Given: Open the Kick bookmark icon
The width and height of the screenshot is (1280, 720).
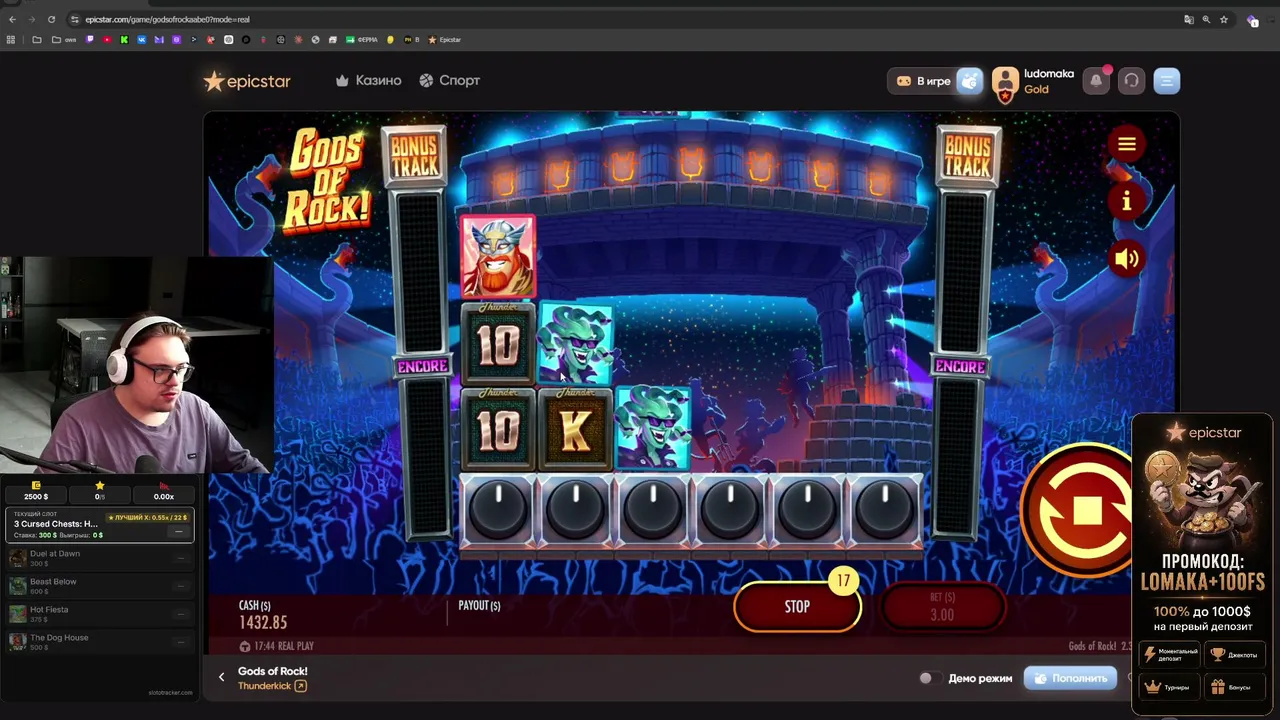Looking at the screenshot, I should 124,40.
